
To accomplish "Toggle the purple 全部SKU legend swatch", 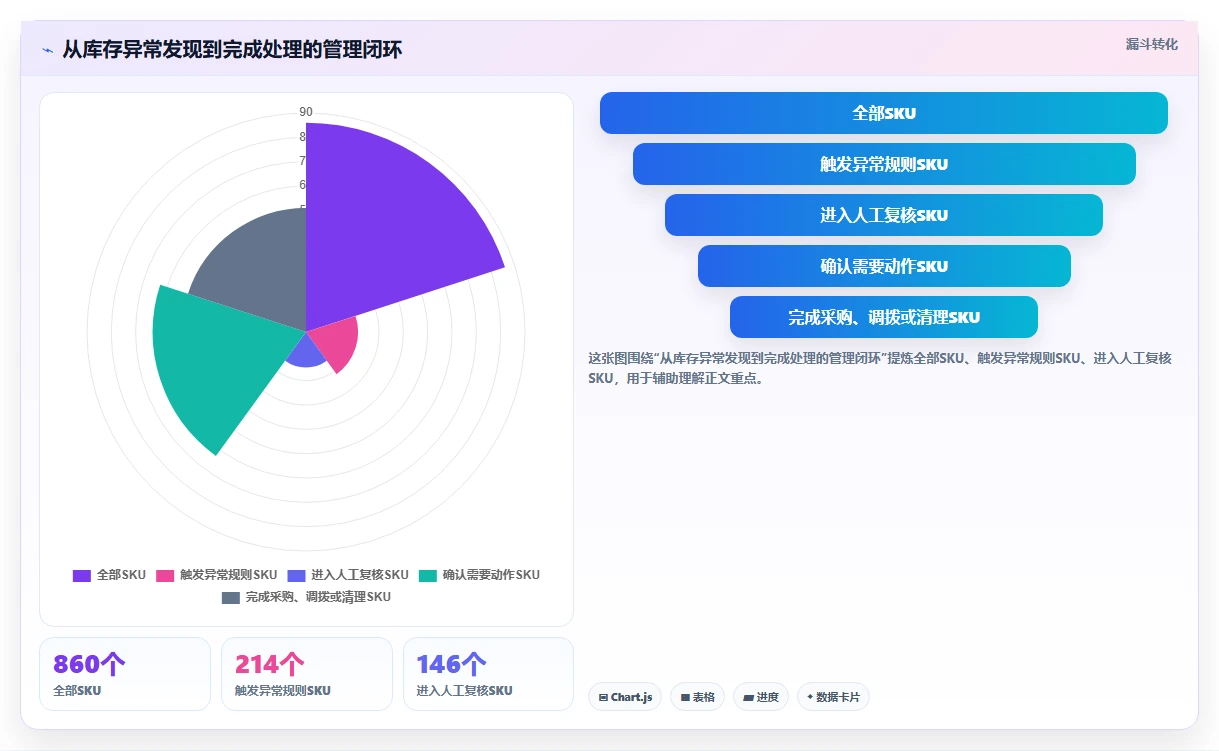I will [82, 575].
